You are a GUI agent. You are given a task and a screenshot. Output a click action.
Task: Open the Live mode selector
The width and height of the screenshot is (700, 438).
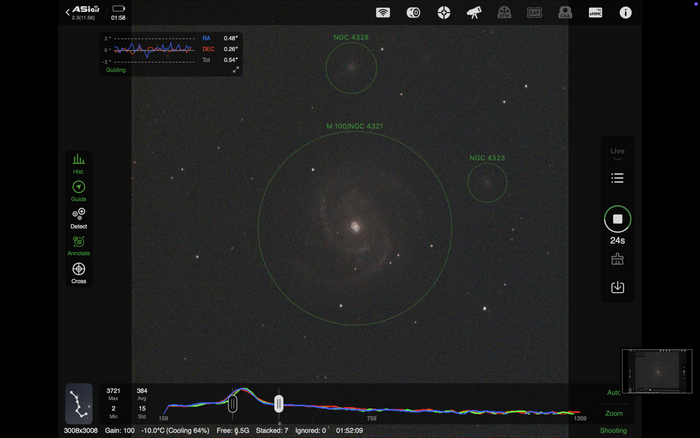[x=617, y=152]
